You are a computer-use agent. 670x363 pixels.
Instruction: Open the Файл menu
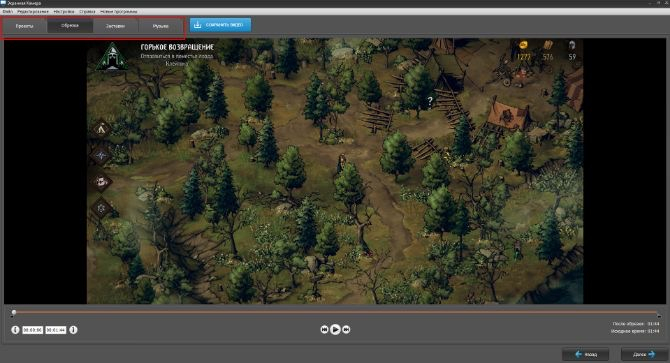coord(8,12)
